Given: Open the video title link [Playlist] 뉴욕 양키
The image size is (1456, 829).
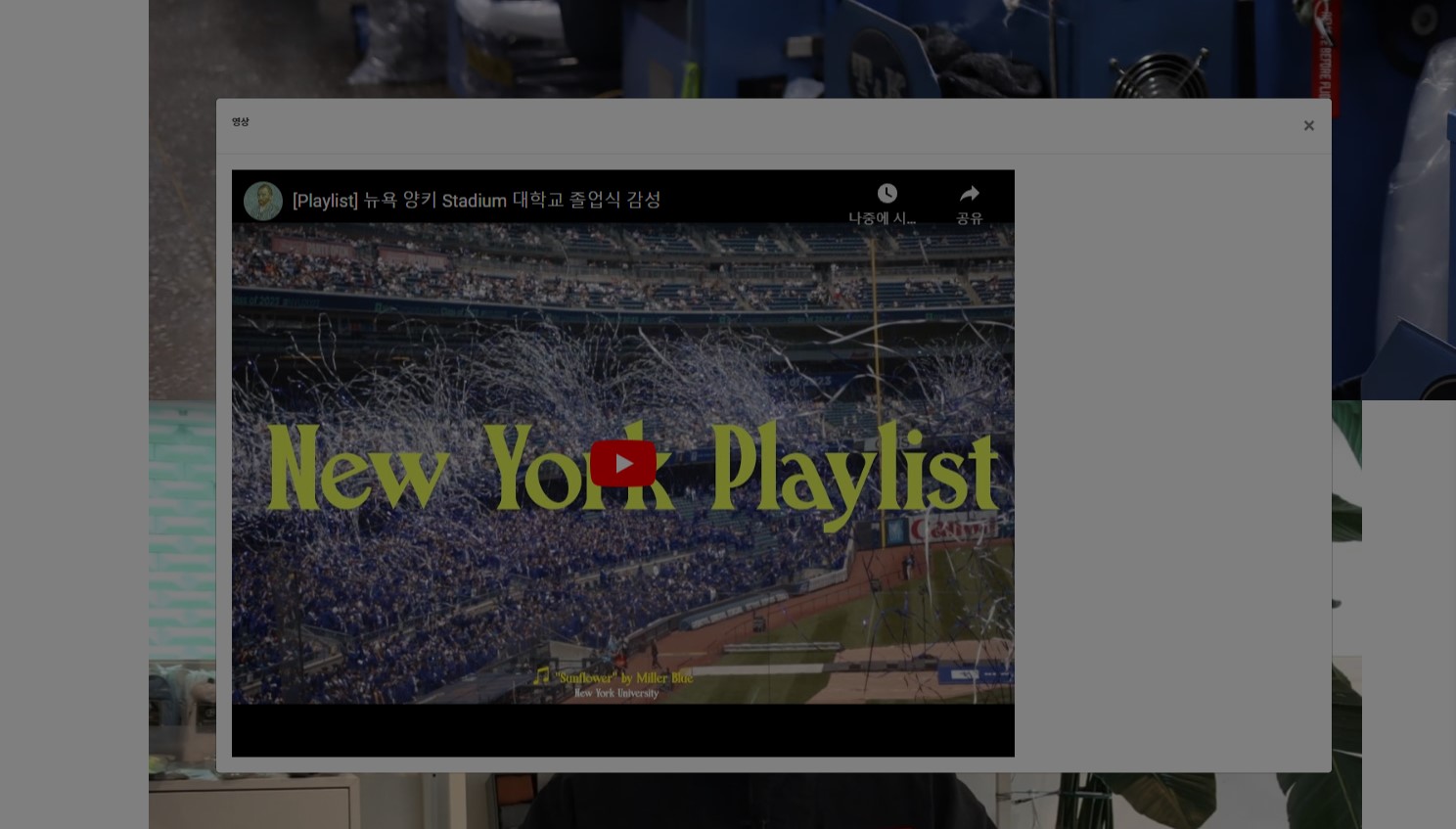Looking at the screenshot, I should (477, 201).
